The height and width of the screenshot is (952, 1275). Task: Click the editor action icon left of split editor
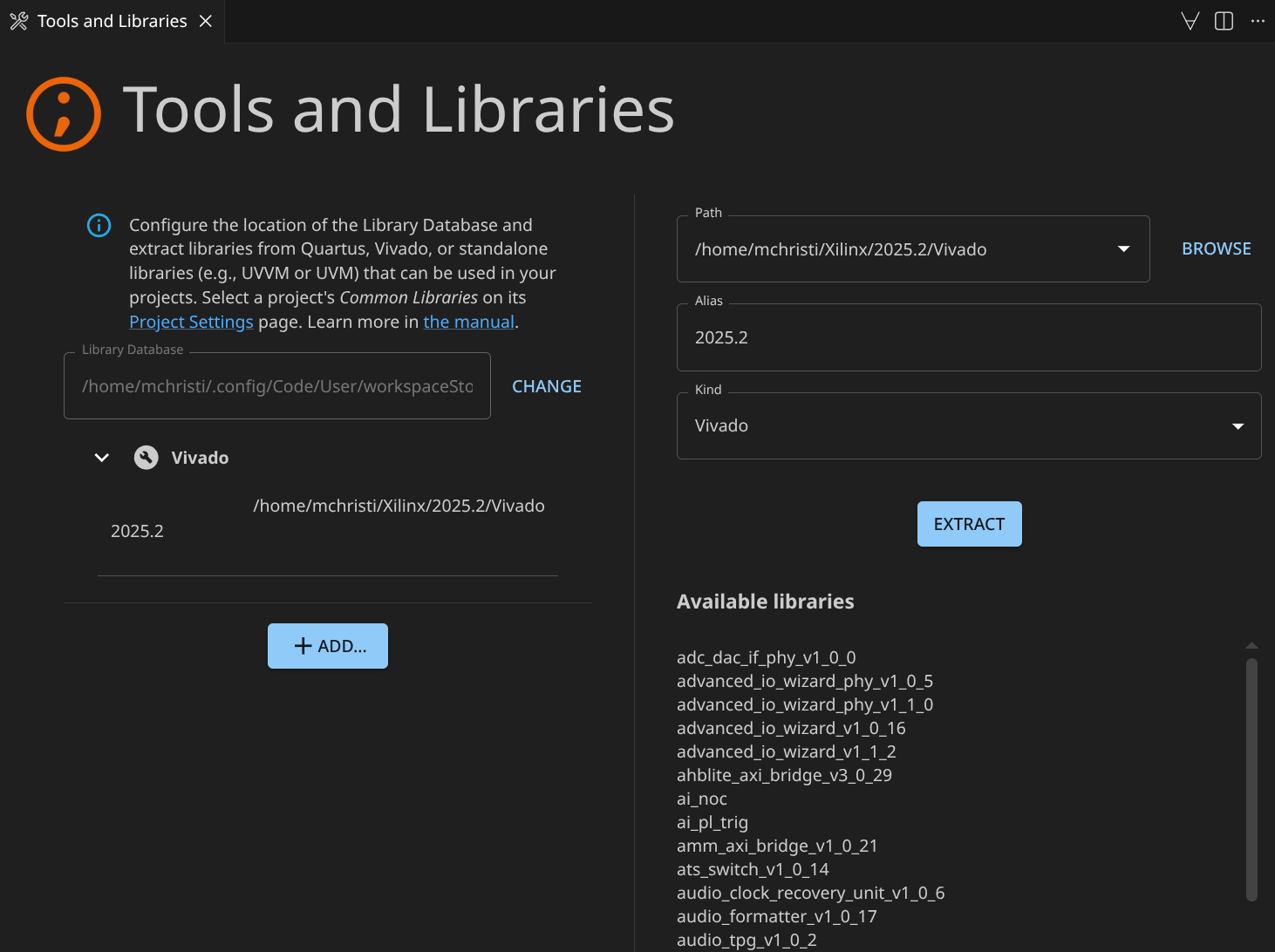1190,21
